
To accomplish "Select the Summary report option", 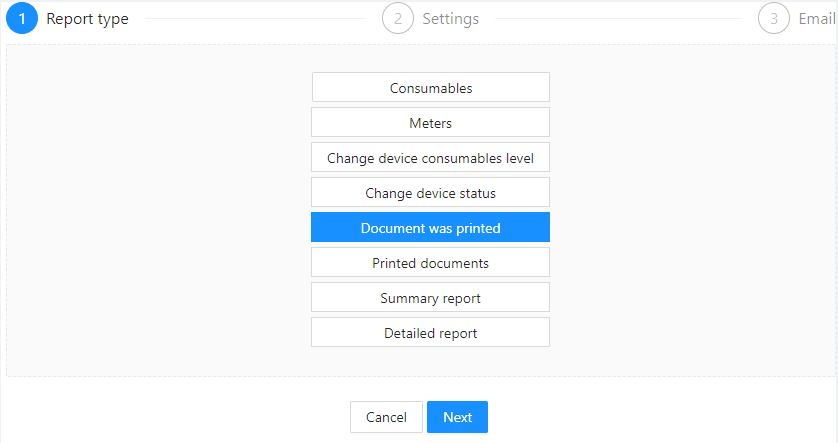I will [430, 297].
